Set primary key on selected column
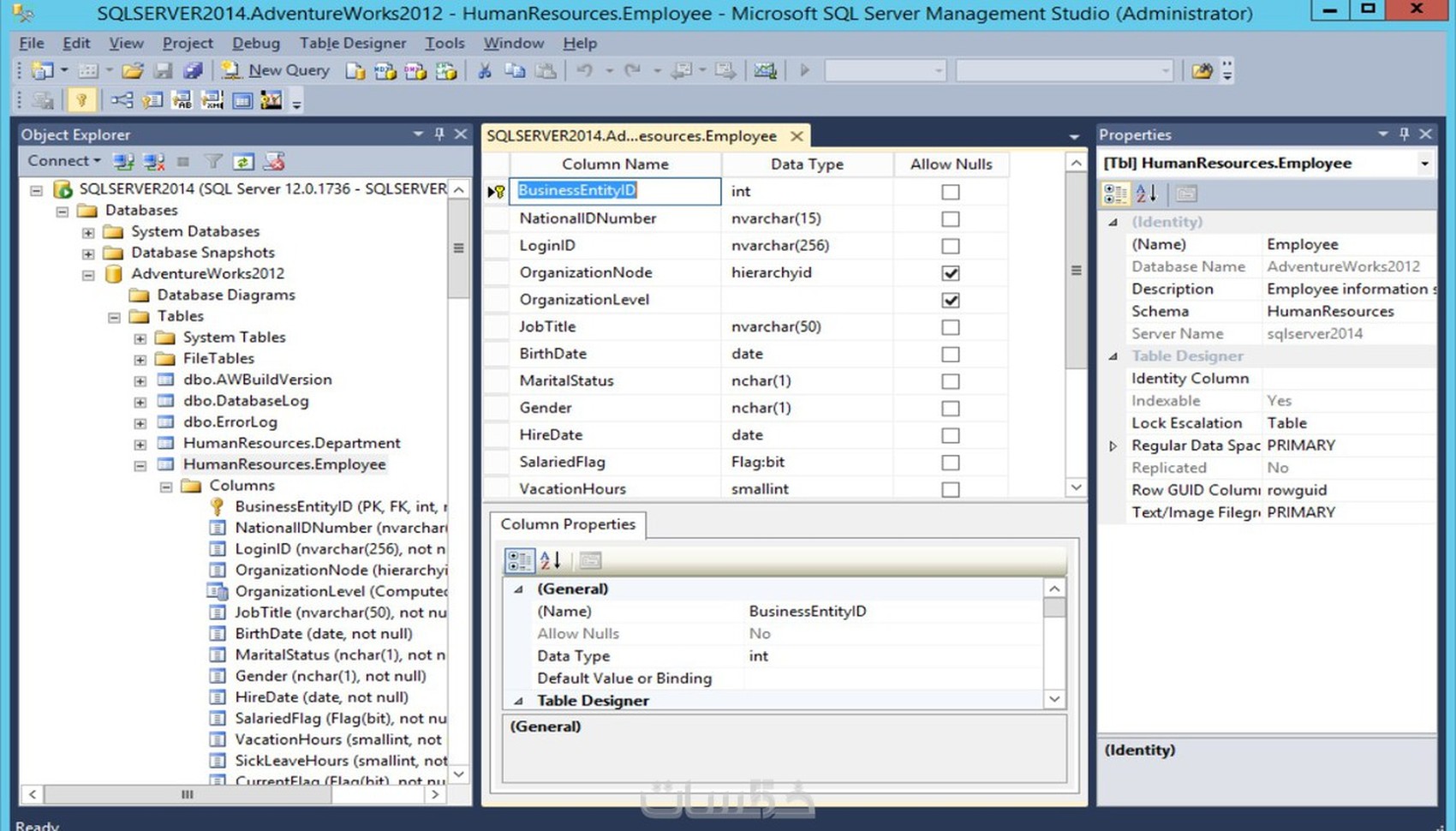This screenshot has width=1456, height=831. (x=82, y=100)
